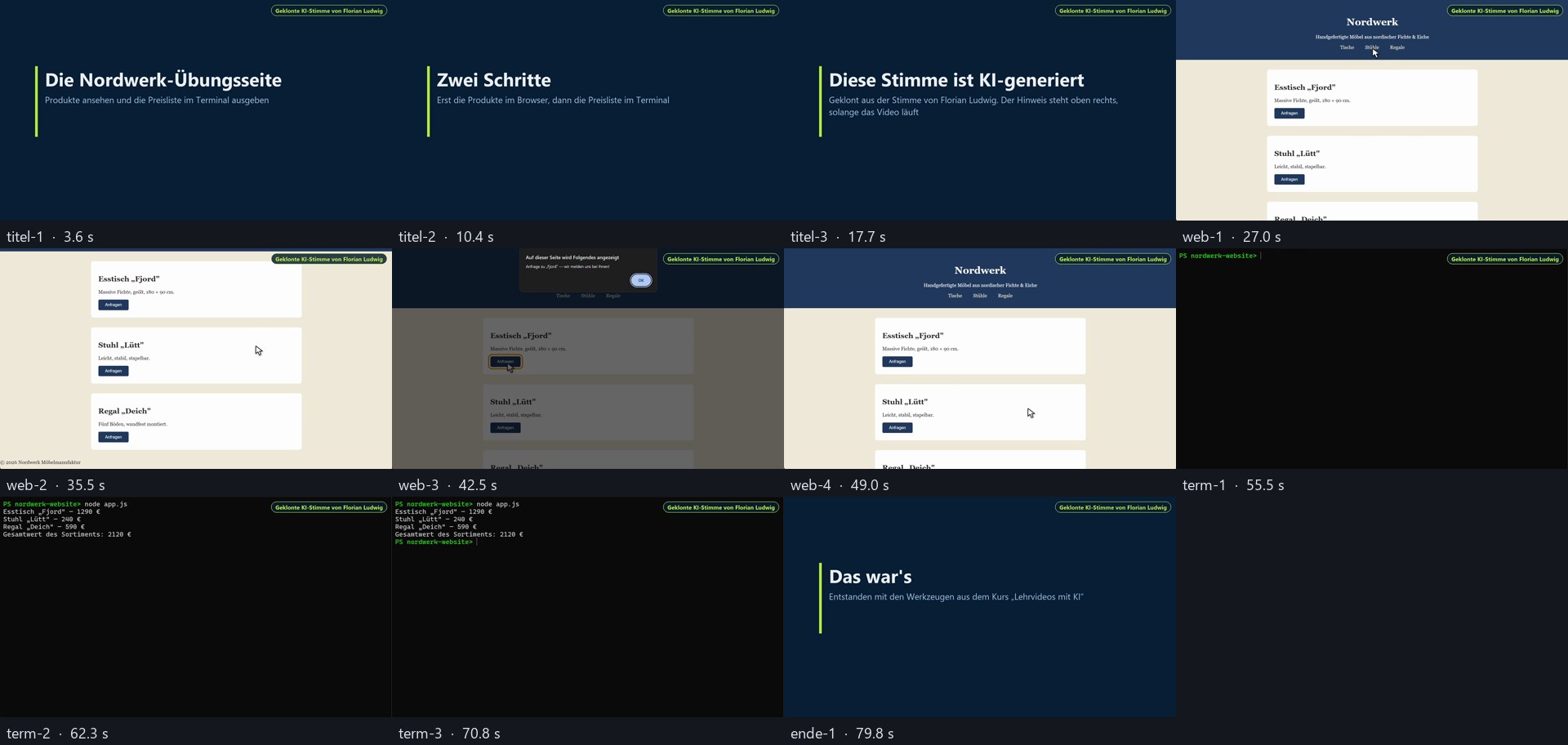Open the Regale nav link in web-1

pos(1397,47)
